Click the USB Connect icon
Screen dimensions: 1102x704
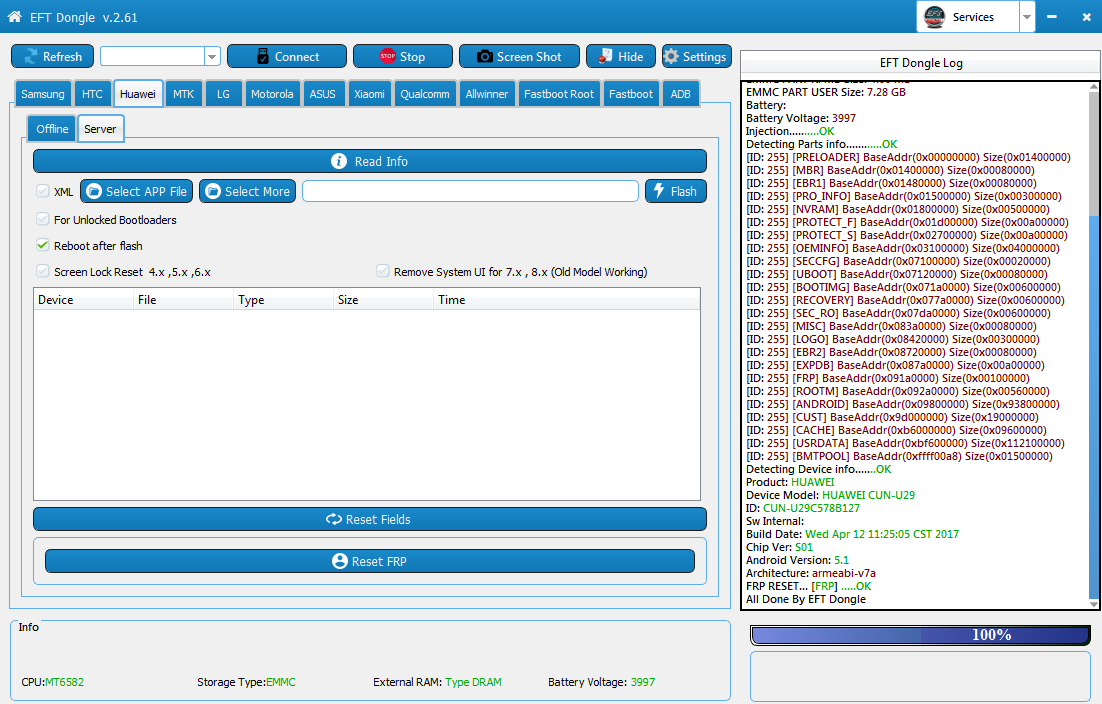point(263,57)
